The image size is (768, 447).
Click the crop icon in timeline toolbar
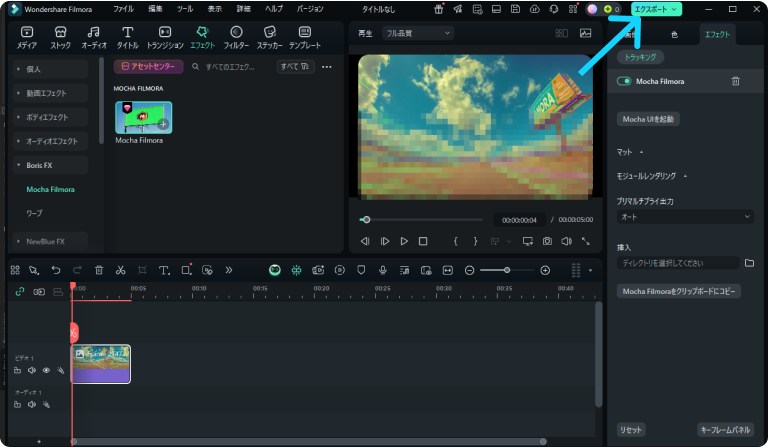[142, 270]
